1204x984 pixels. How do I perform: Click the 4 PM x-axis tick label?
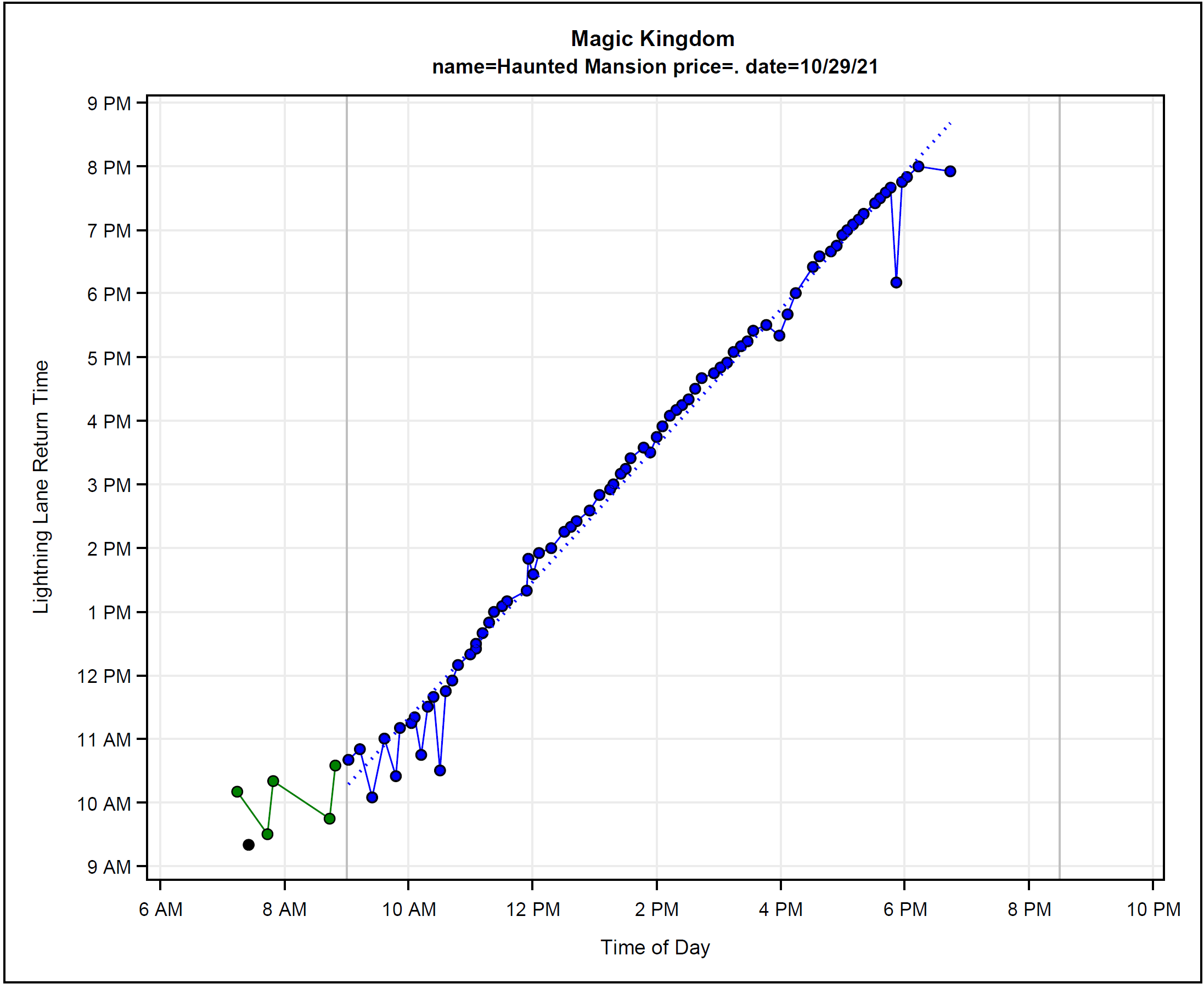pyautogui.click(x=780, y=909)
